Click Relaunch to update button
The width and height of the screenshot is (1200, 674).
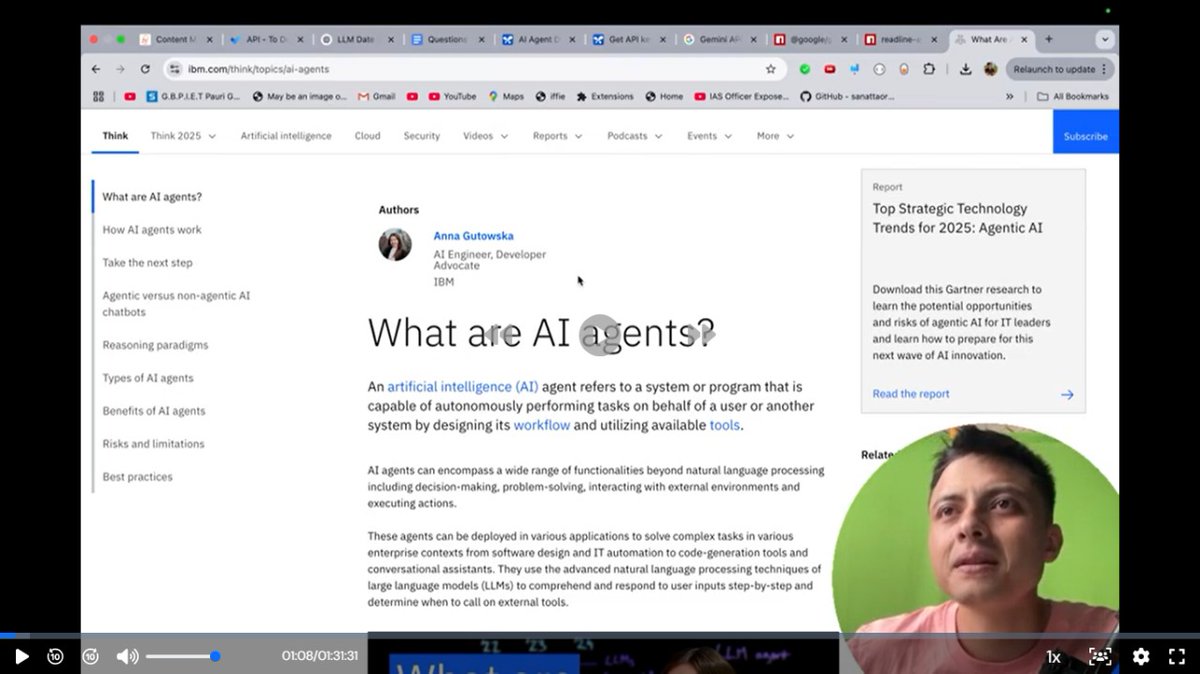click(x=1060, y=69)
